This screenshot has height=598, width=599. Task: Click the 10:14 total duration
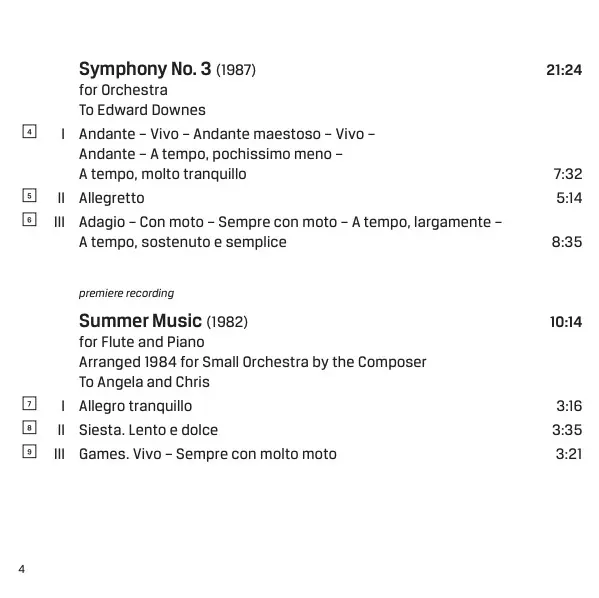(566, 322)
